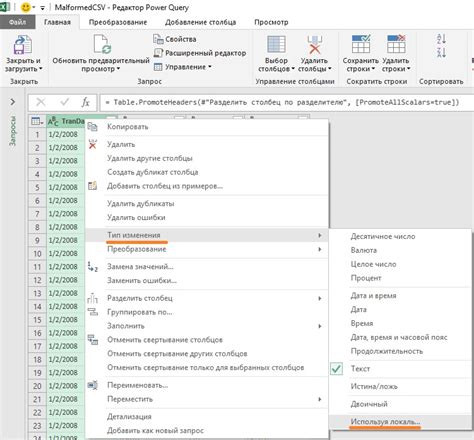Switch to the Добавление столбца tab
Viewport: 474px width, 440px height.
tap(200, 22)
